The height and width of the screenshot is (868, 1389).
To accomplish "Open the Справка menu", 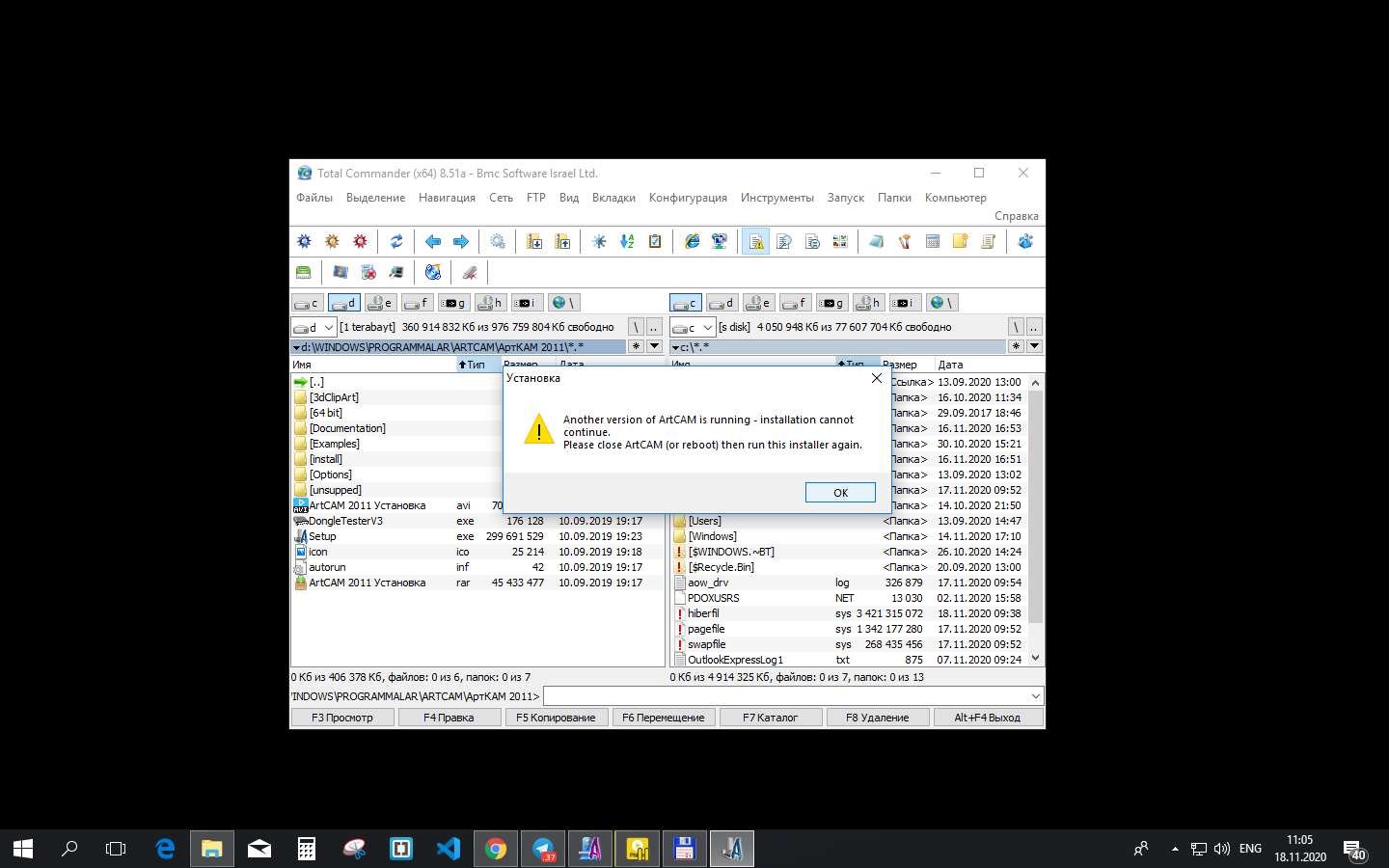I will click(1017, 216).
